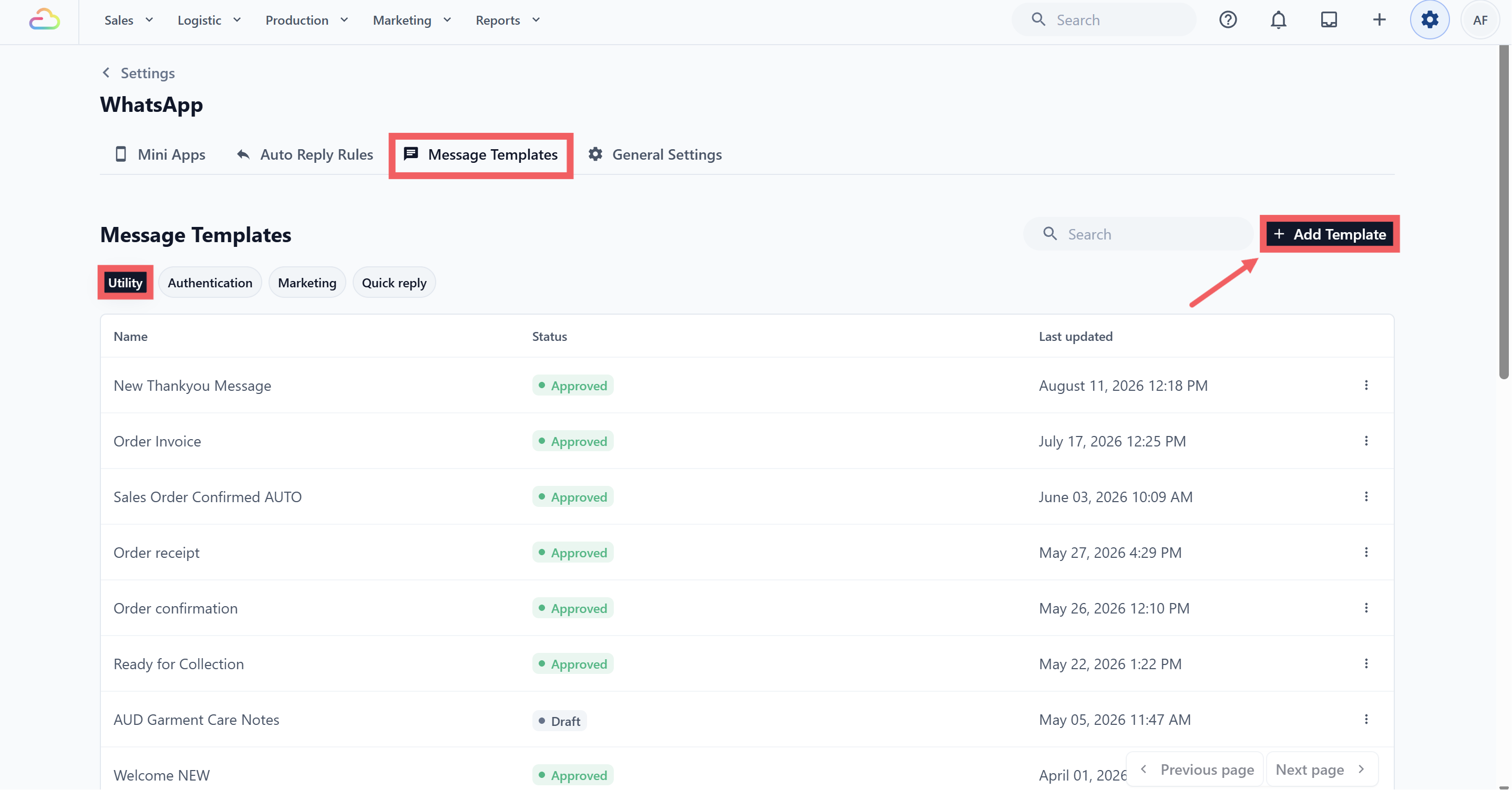The height and width of the screenshot is (790, 1512).
Task: Expand the Production menu
Action: pos(307,20)
